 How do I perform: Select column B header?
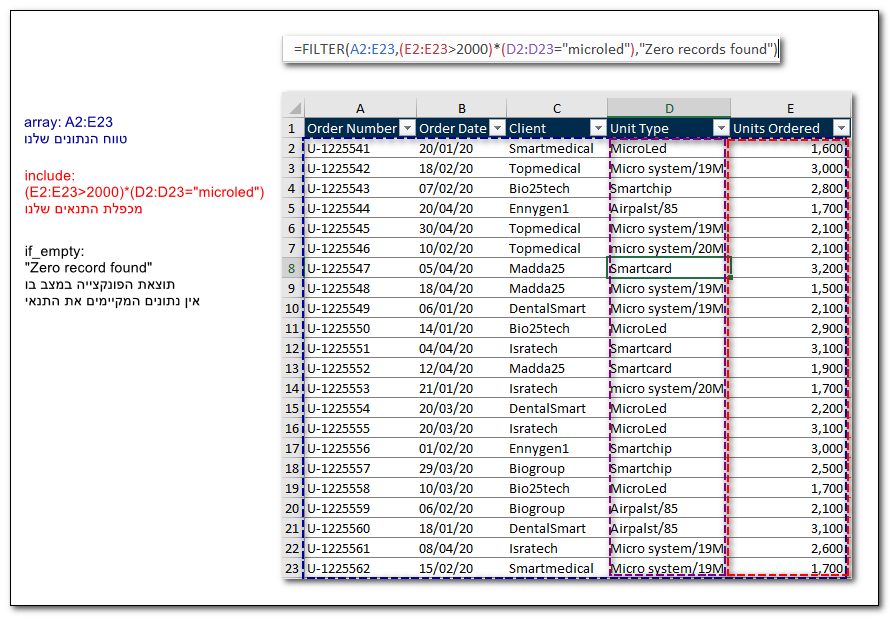tap(461, 108)
